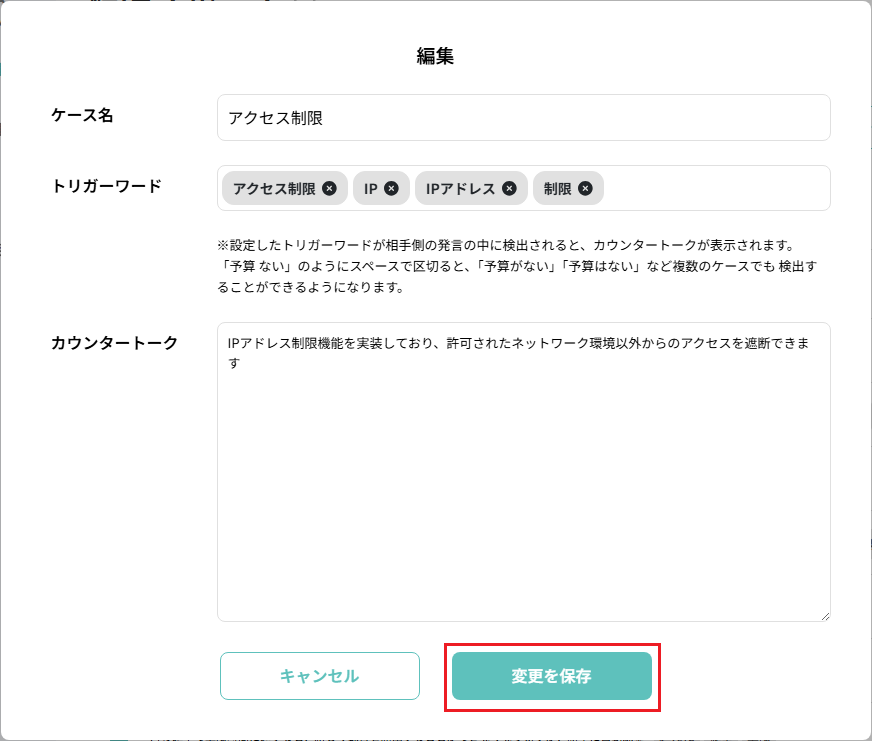Click the ケース名 input field
This screenshot has width=872, height=741.
click(523, 117)
